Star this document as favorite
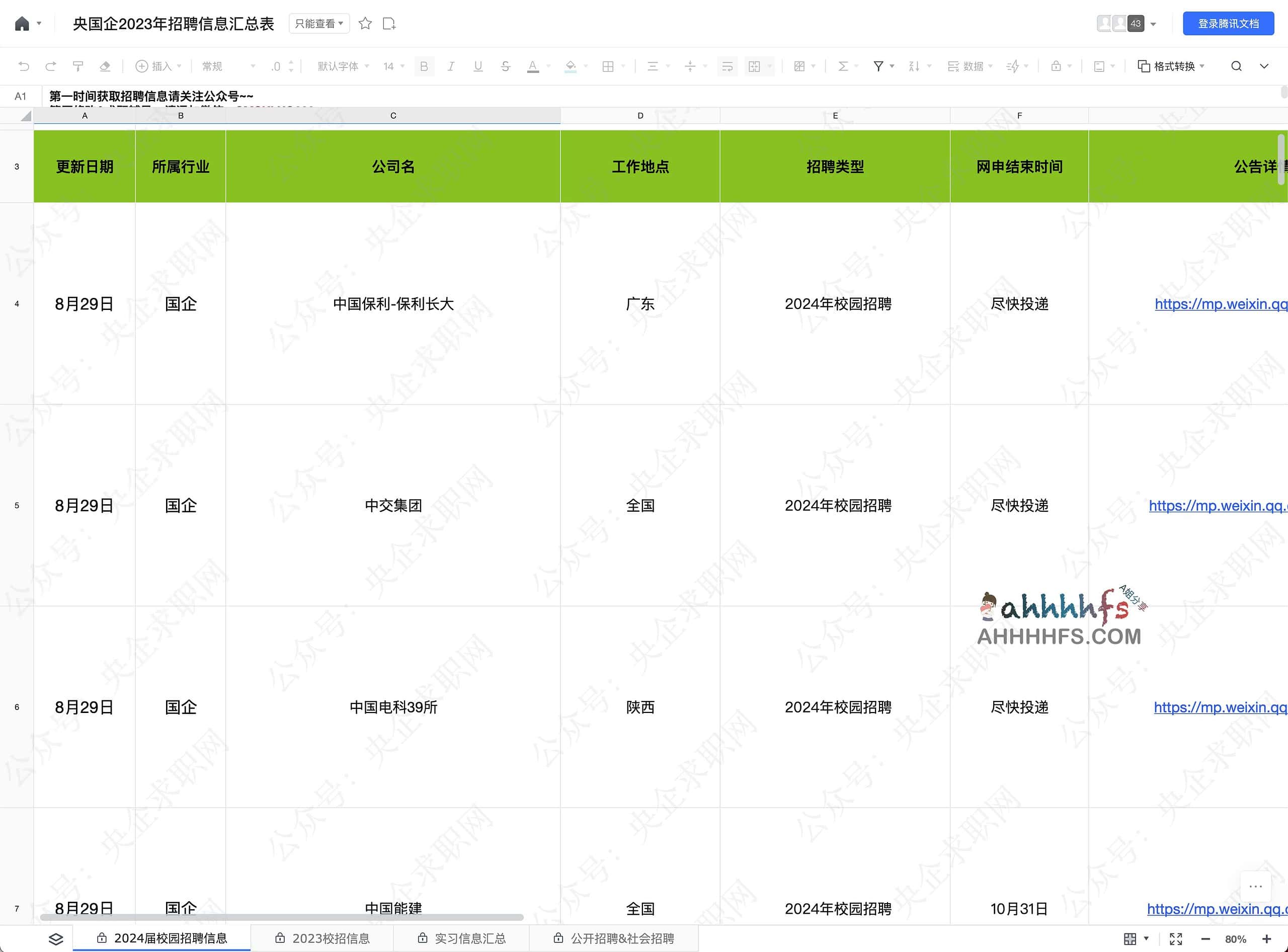1288x952 pixels. tap(365, 24)
